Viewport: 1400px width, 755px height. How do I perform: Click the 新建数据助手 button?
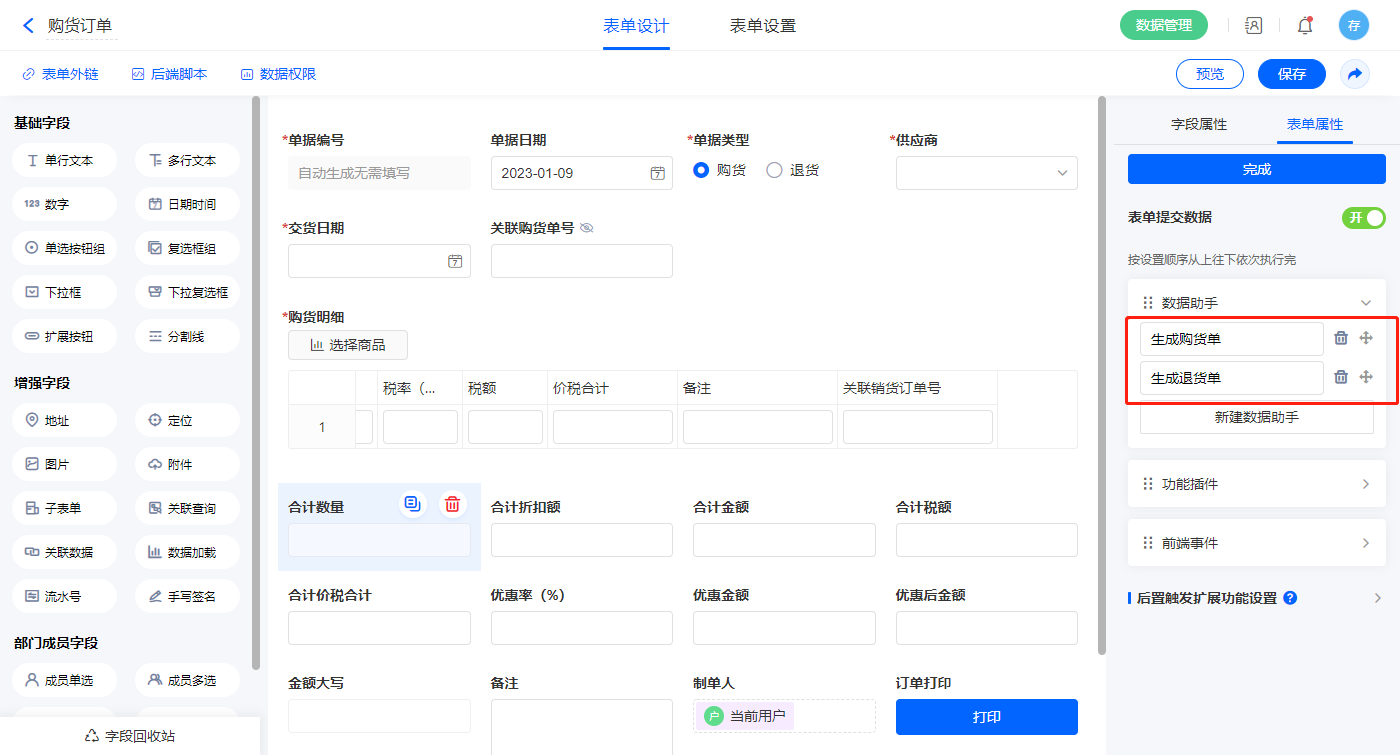click(x=1256, y=417)
